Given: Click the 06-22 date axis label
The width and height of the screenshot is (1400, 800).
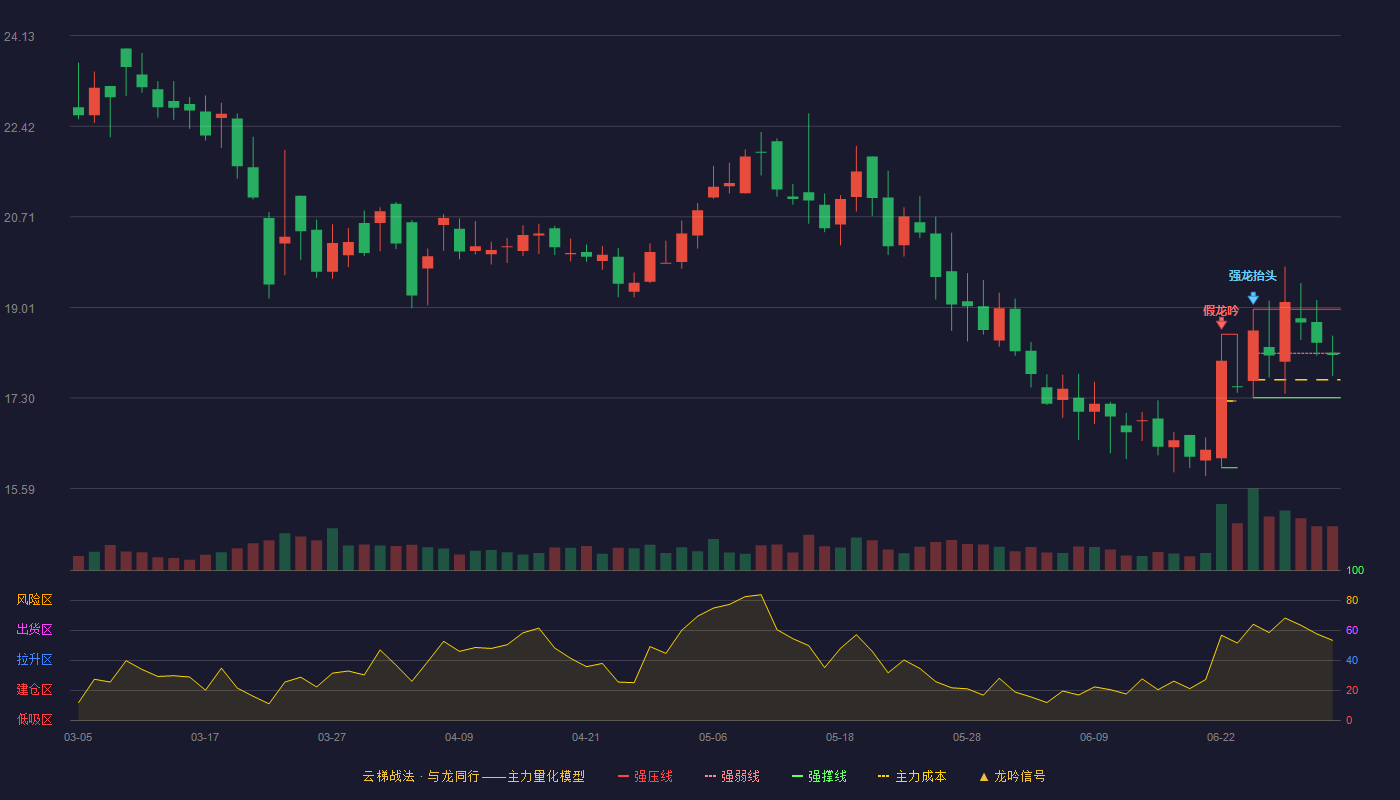Looking at the screenshot, I should 1221,737.
